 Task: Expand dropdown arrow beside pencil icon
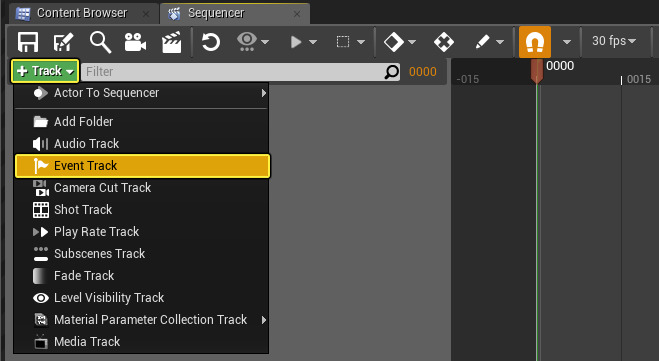pyautogui.click(x=500, y=42)
